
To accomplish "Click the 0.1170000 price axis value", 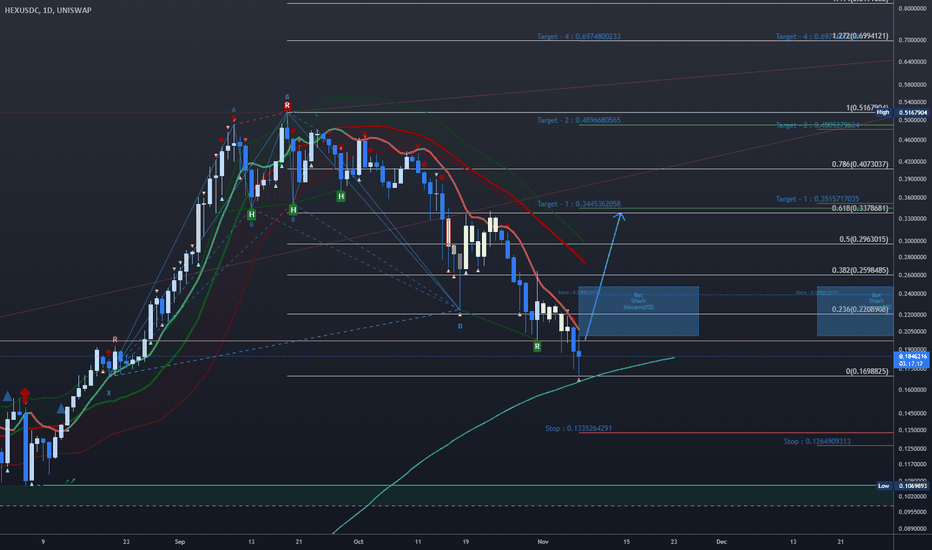I will pos(912,464).
